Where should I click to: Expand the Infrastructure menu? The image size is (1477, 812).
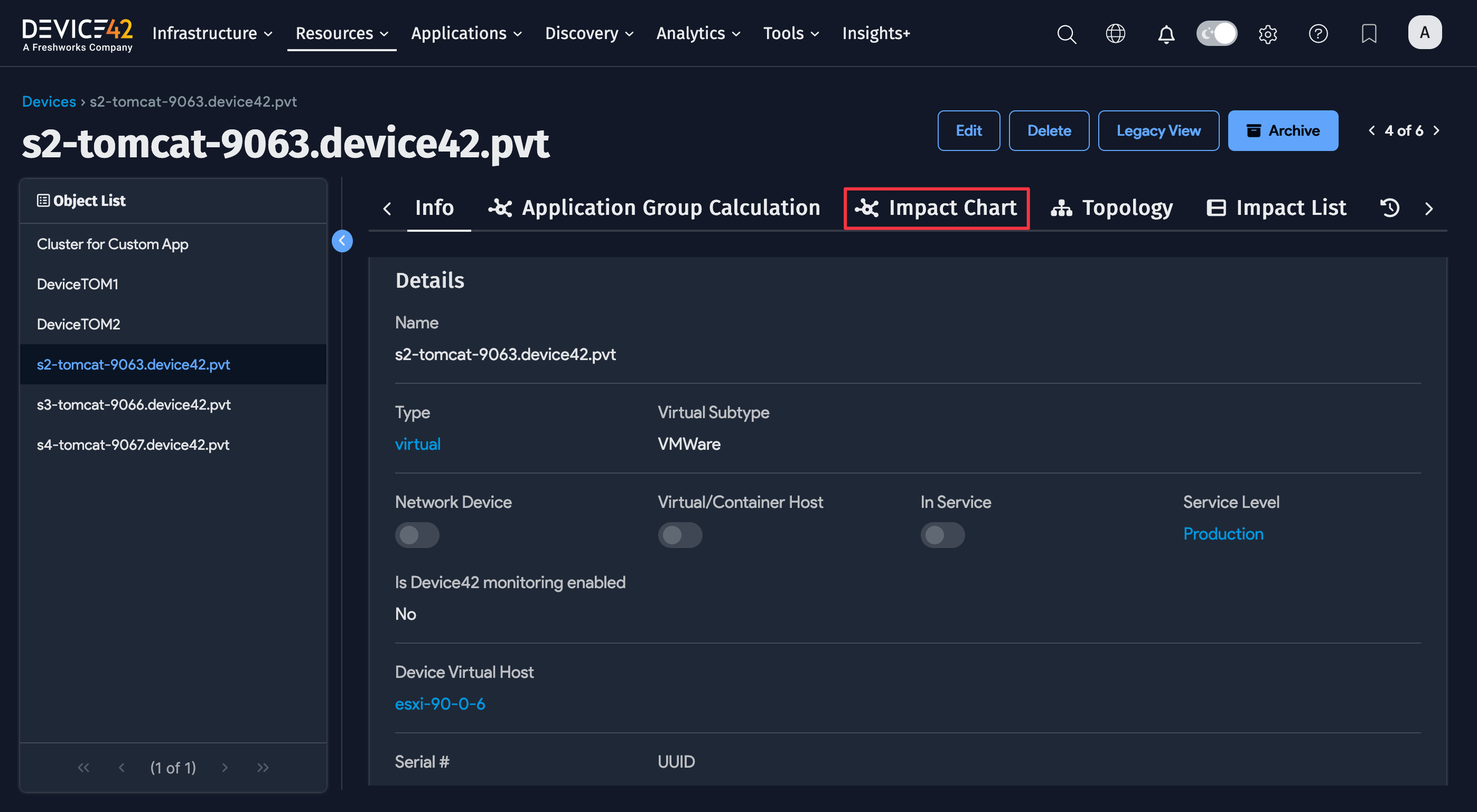(212, 33)
